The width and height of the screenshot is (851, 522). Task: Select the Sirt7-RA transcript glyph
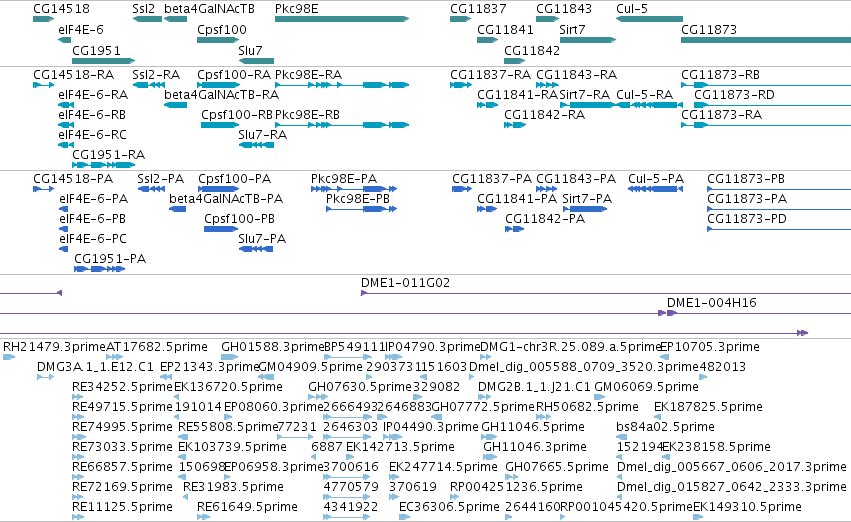pos(588,105)
